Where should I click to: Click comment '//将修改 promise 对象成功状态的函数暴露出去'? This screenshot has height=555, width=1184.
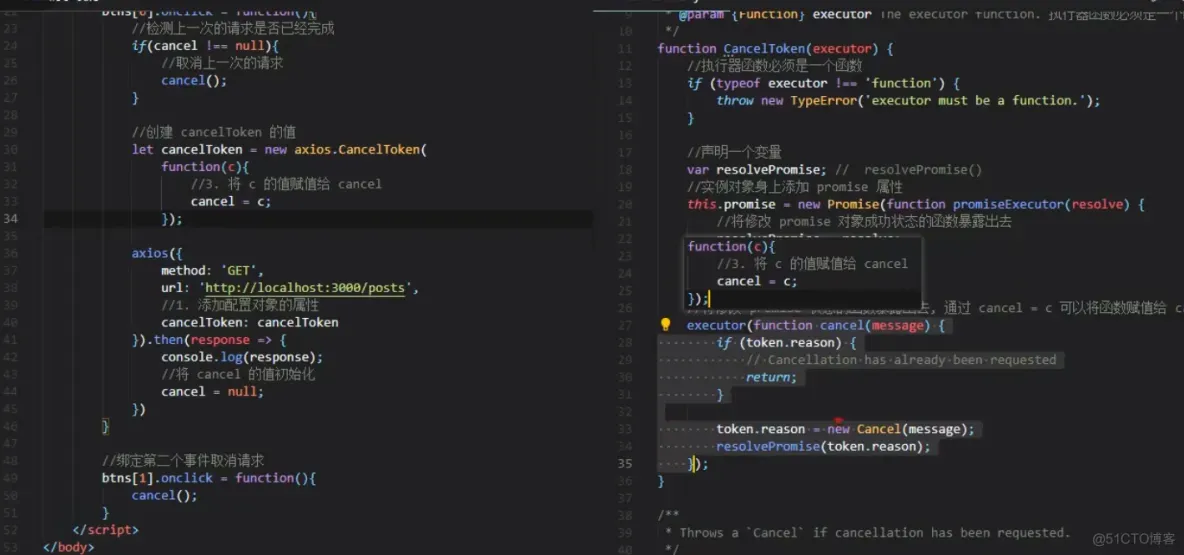point(864,222)
